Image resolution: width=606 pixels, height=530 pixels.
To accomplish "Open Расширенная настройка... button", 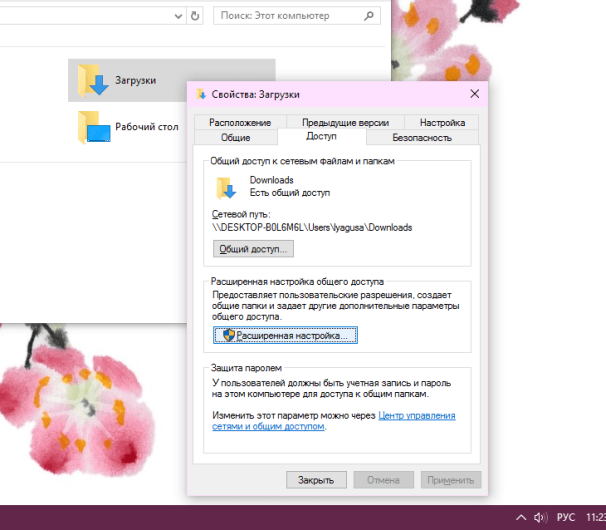I will tap(285, 335).
